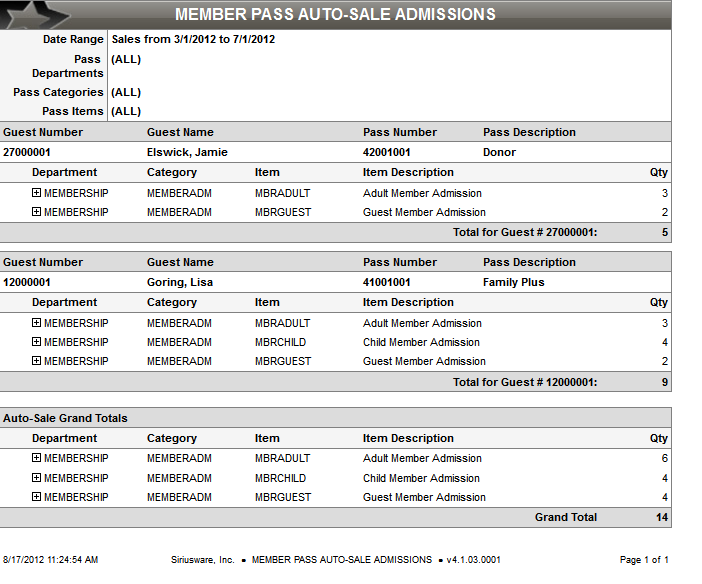
Task: Click the Pass Categories label
Action: click(58, 92)
